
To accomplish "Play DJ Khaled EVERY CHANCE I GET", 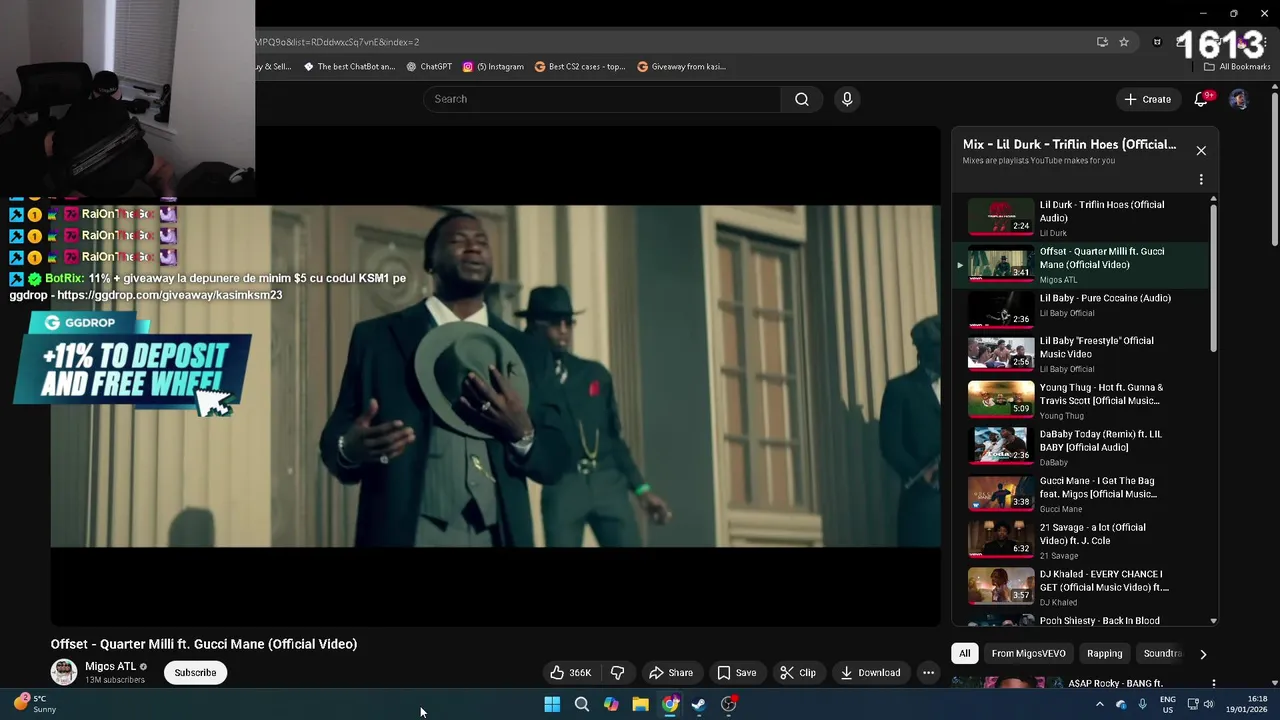I will (1082, 587).
